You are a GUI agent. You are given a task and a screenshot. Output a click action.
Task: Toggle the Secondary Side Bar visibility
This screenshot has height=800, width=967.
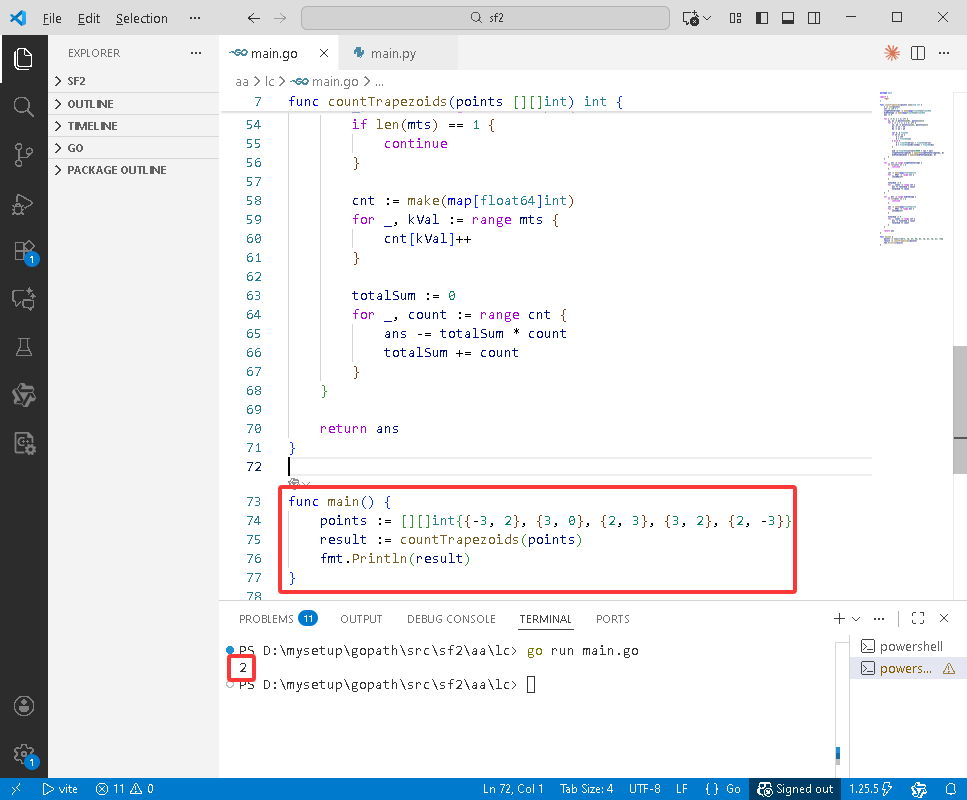coord(814,18)
